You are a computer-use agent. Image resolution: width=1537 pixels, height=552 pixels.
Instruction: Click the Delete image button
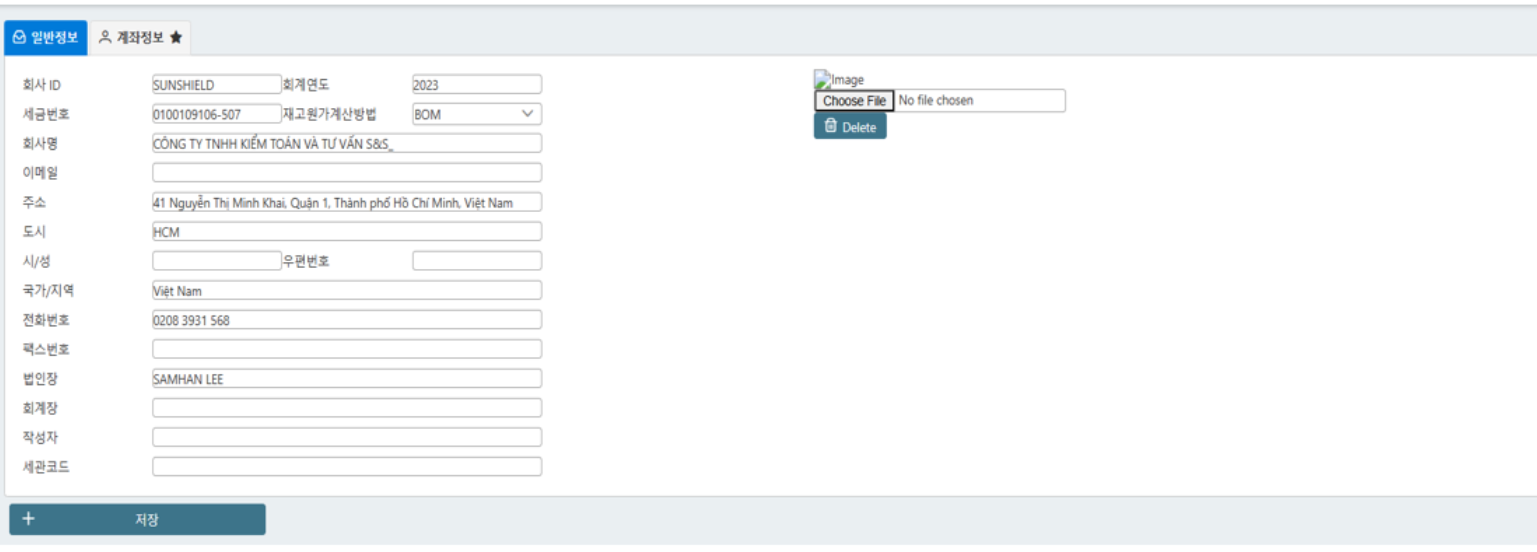(849, 127)
